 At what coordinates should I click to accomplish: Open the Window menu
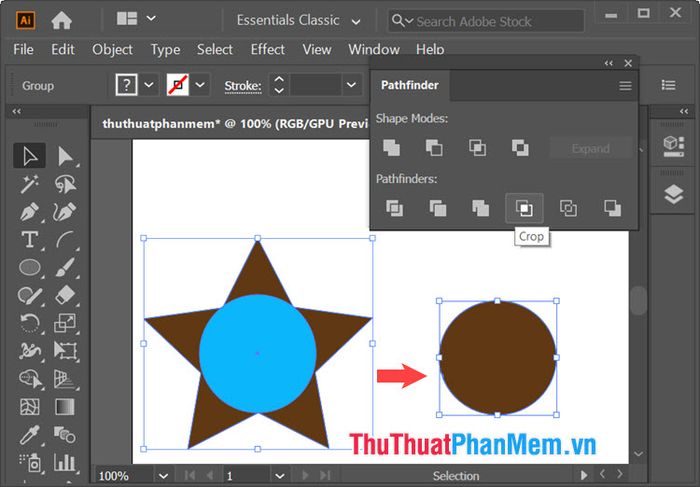(374, 49)
